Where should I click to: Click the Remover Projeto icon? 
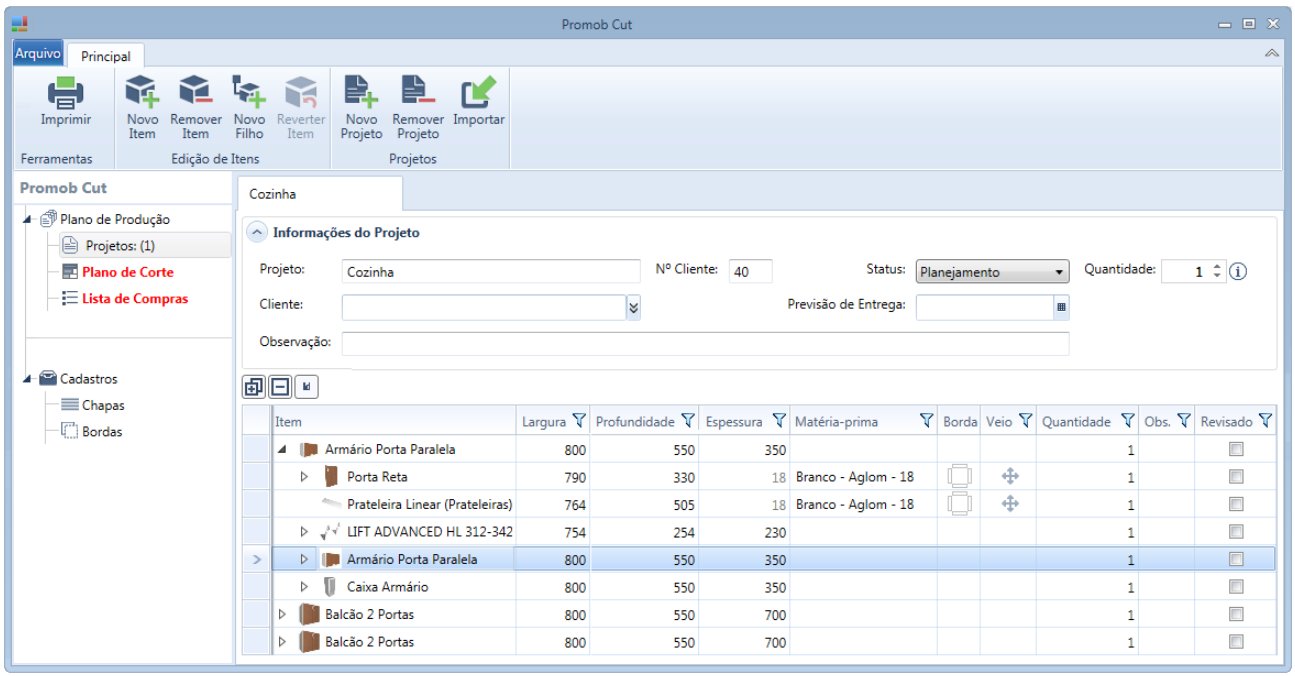pyautogui.click(x=417, y=94)
